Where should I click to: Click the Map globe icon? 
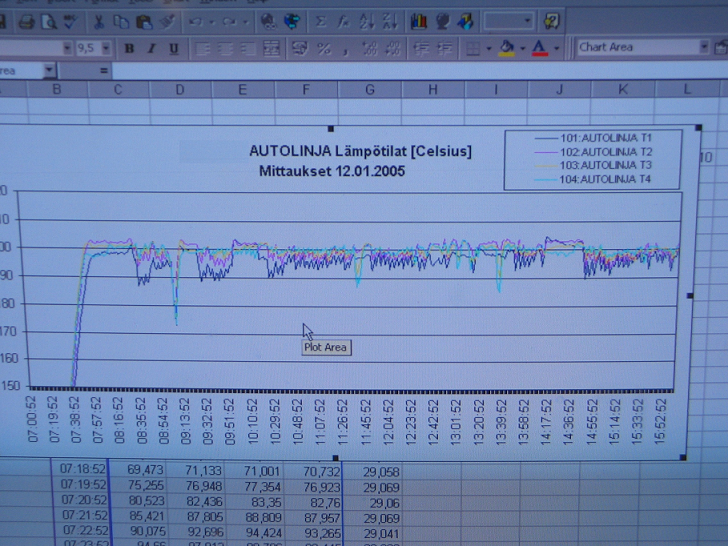point(442,21)
